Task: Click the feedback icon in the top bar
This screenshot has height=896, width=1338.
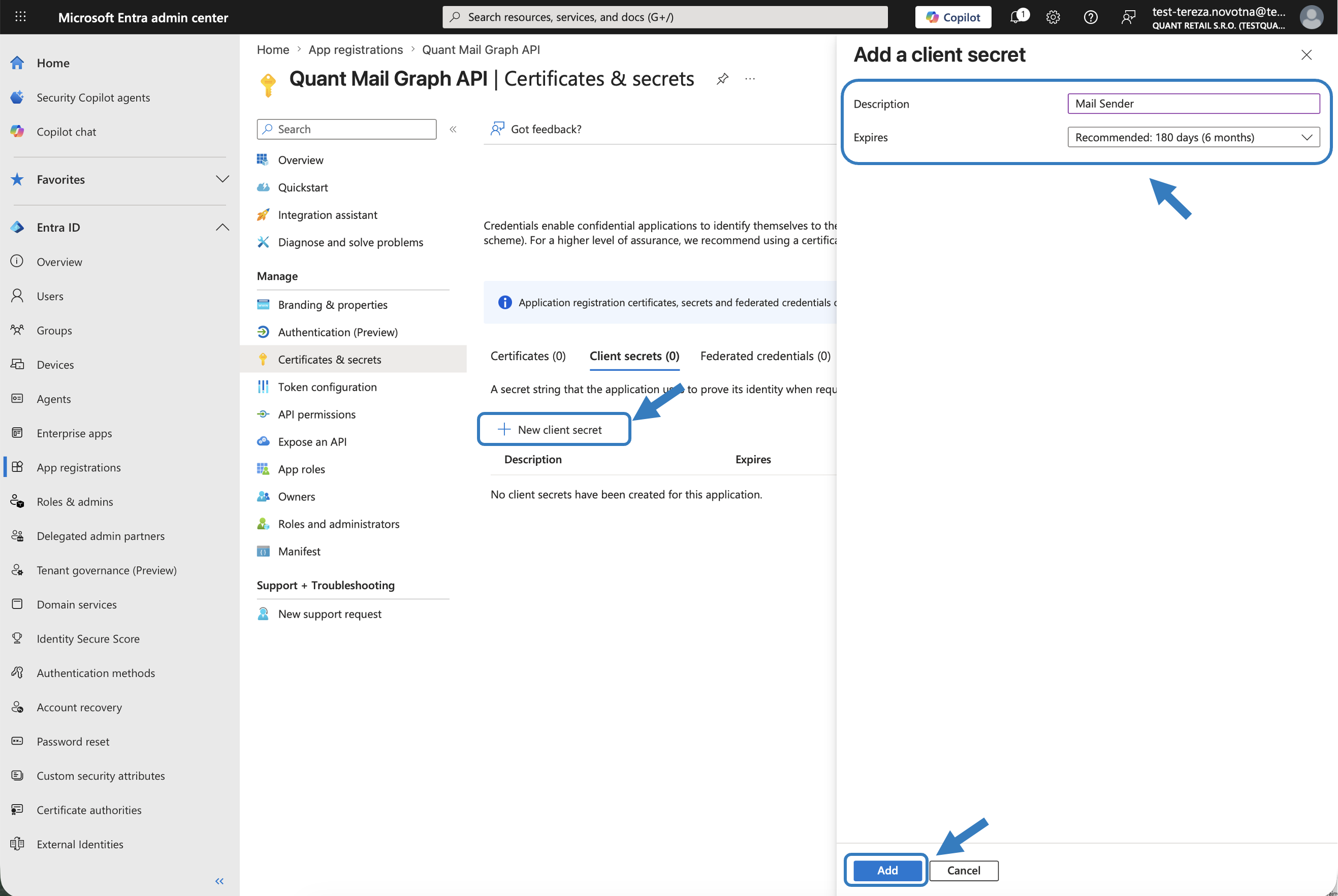Action: [x=1128, y=17]
